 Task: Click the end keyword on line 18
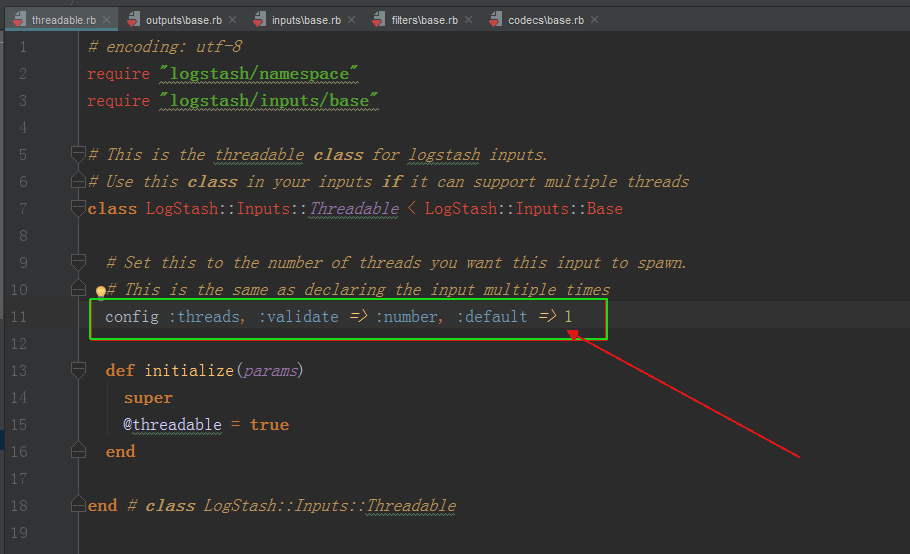pyautogui.click(x=102, y=505)
